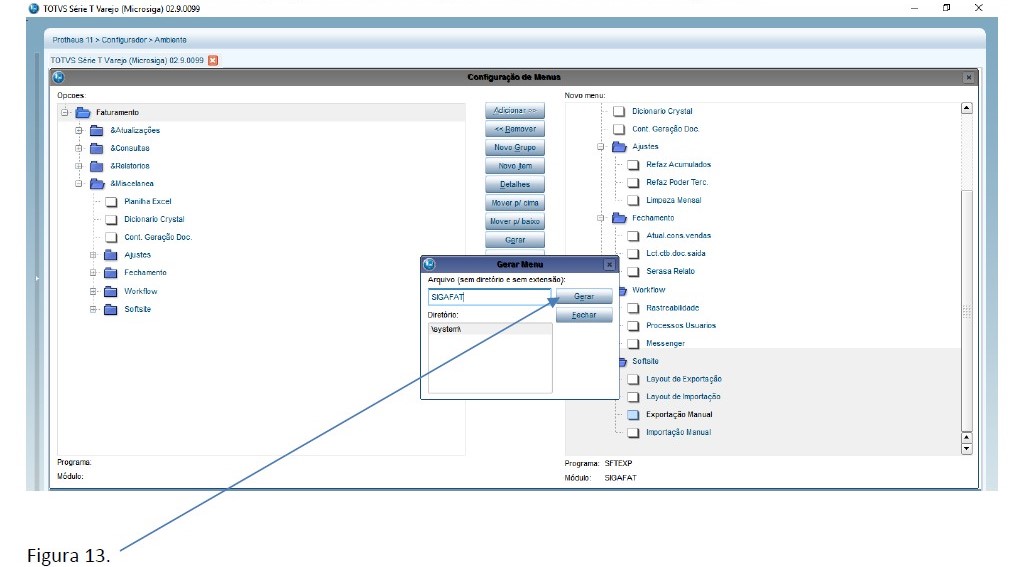Select the Faturamento folder icon
Image resolution: width=1012 pixels, height=567 pixels.
pyautogui.click(x=83, y=112)
